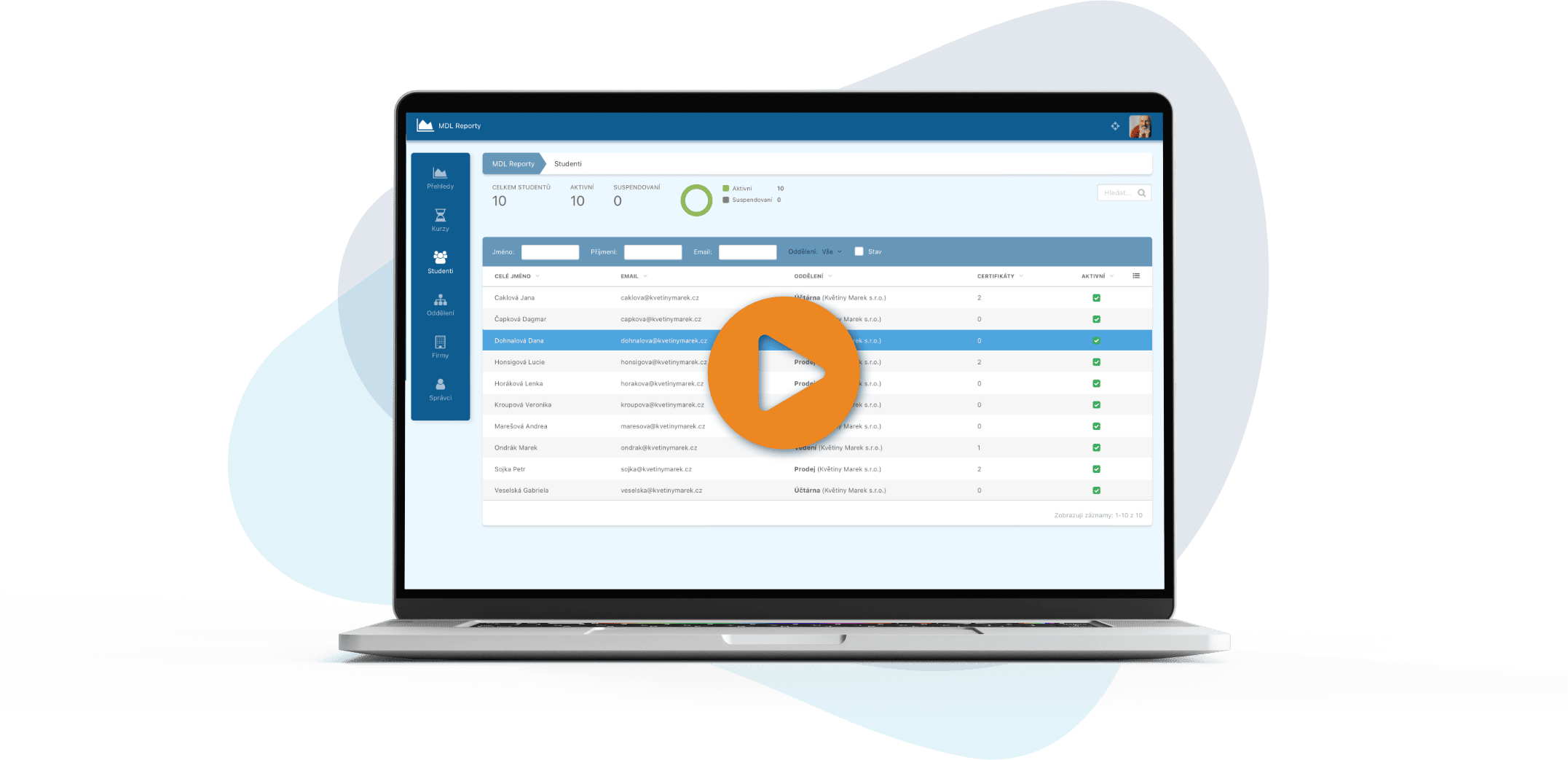Sort by Celé jméno column
This screenshot has width=1568, height=760.
516,276
